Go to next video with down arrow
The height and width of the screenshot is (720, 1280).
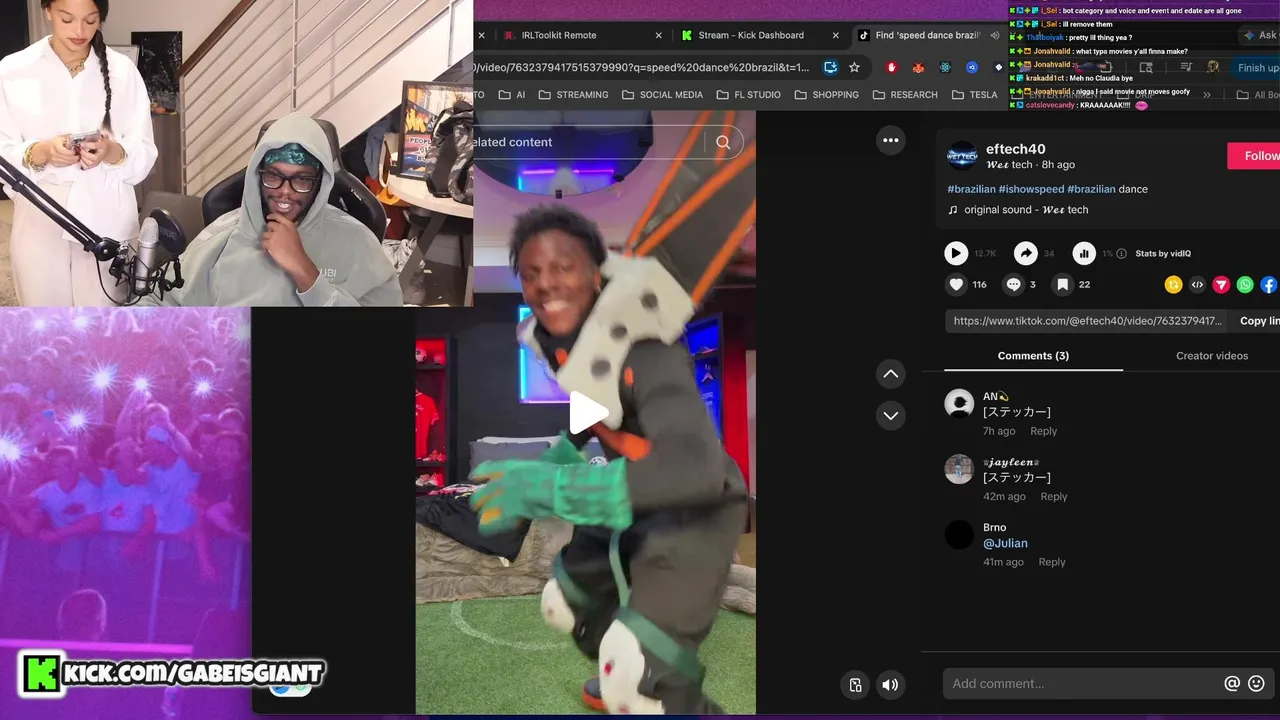tap(891, 415)
